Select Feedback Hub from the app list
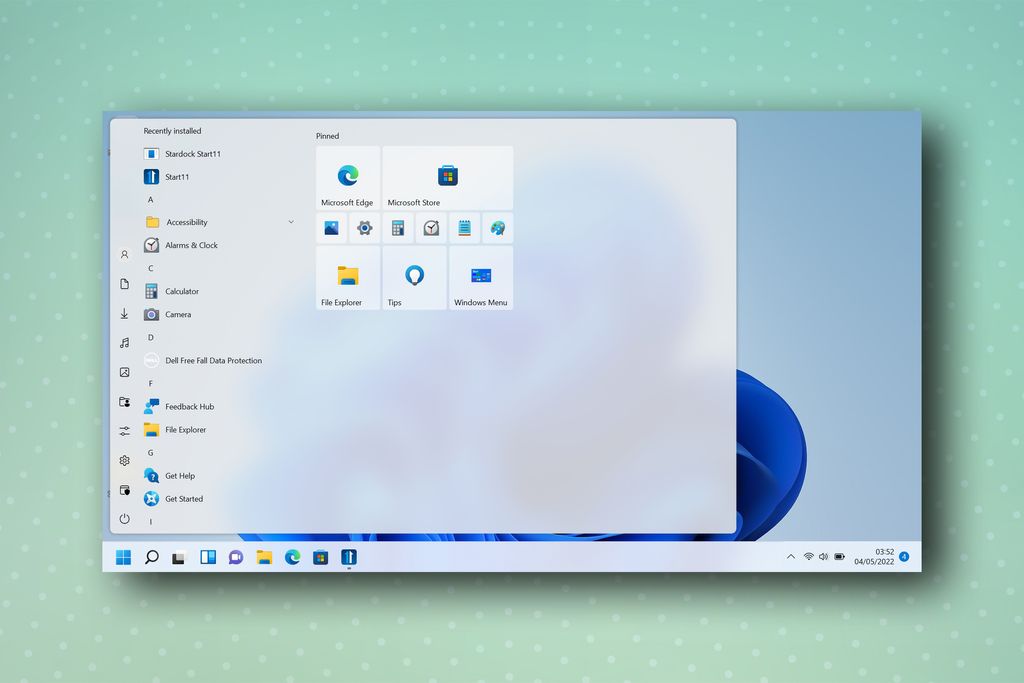Viewport: 1024px width, 683px height. tap(189, 406)
